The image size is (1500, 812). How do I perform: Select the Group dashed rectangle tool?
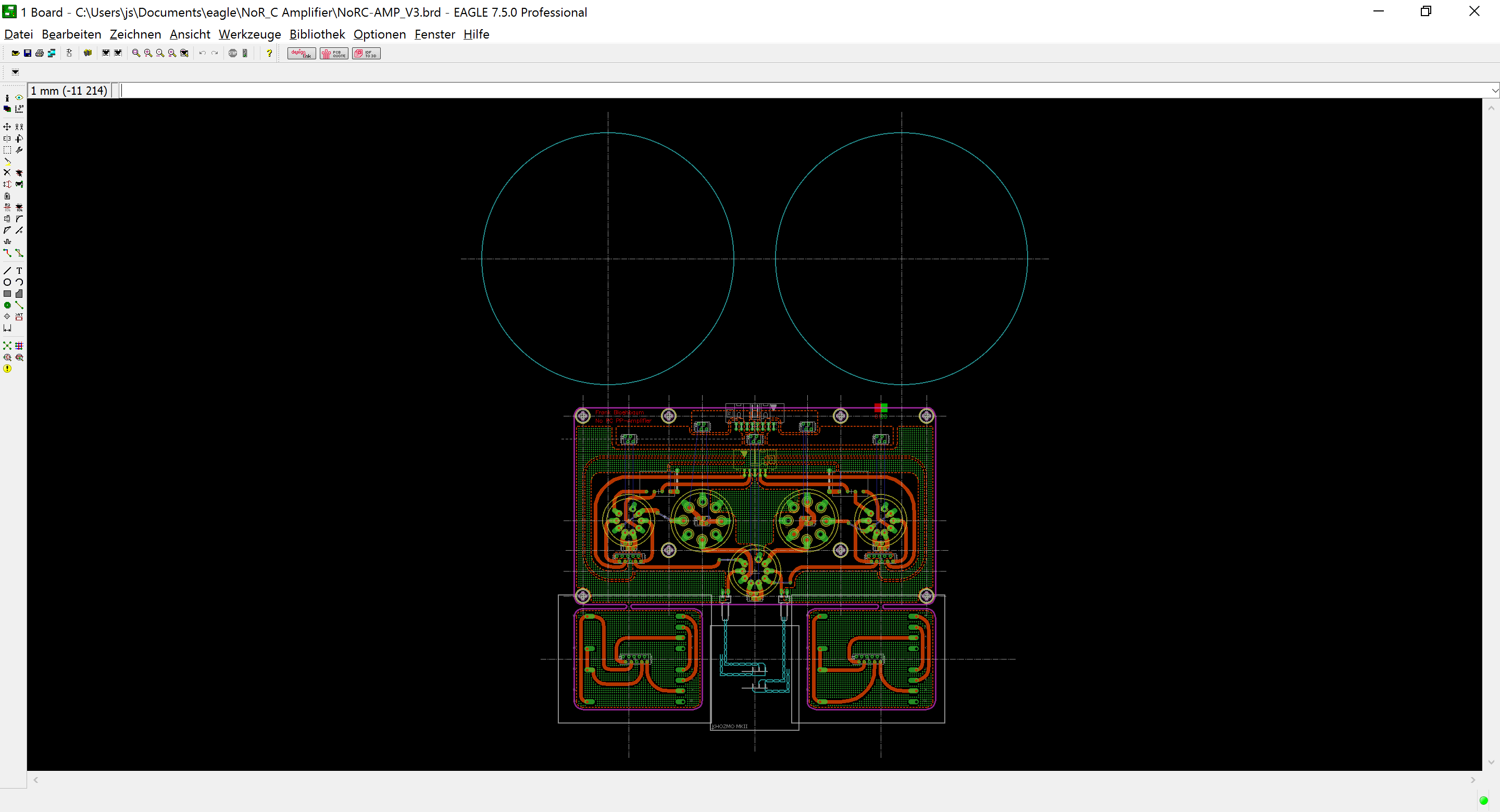point(7,150)
